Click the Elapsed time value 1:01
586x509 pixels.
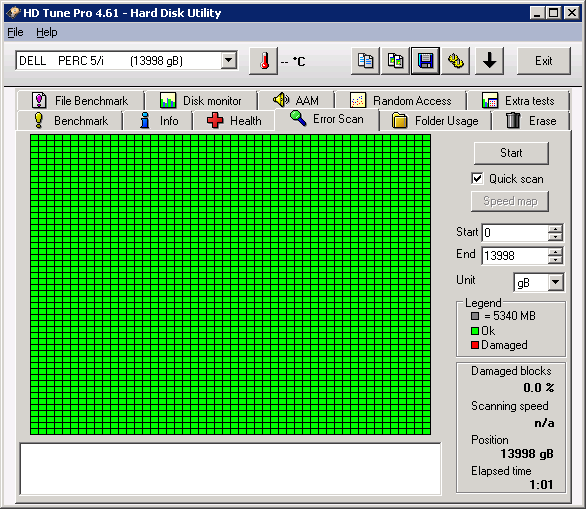coord(541,485)
